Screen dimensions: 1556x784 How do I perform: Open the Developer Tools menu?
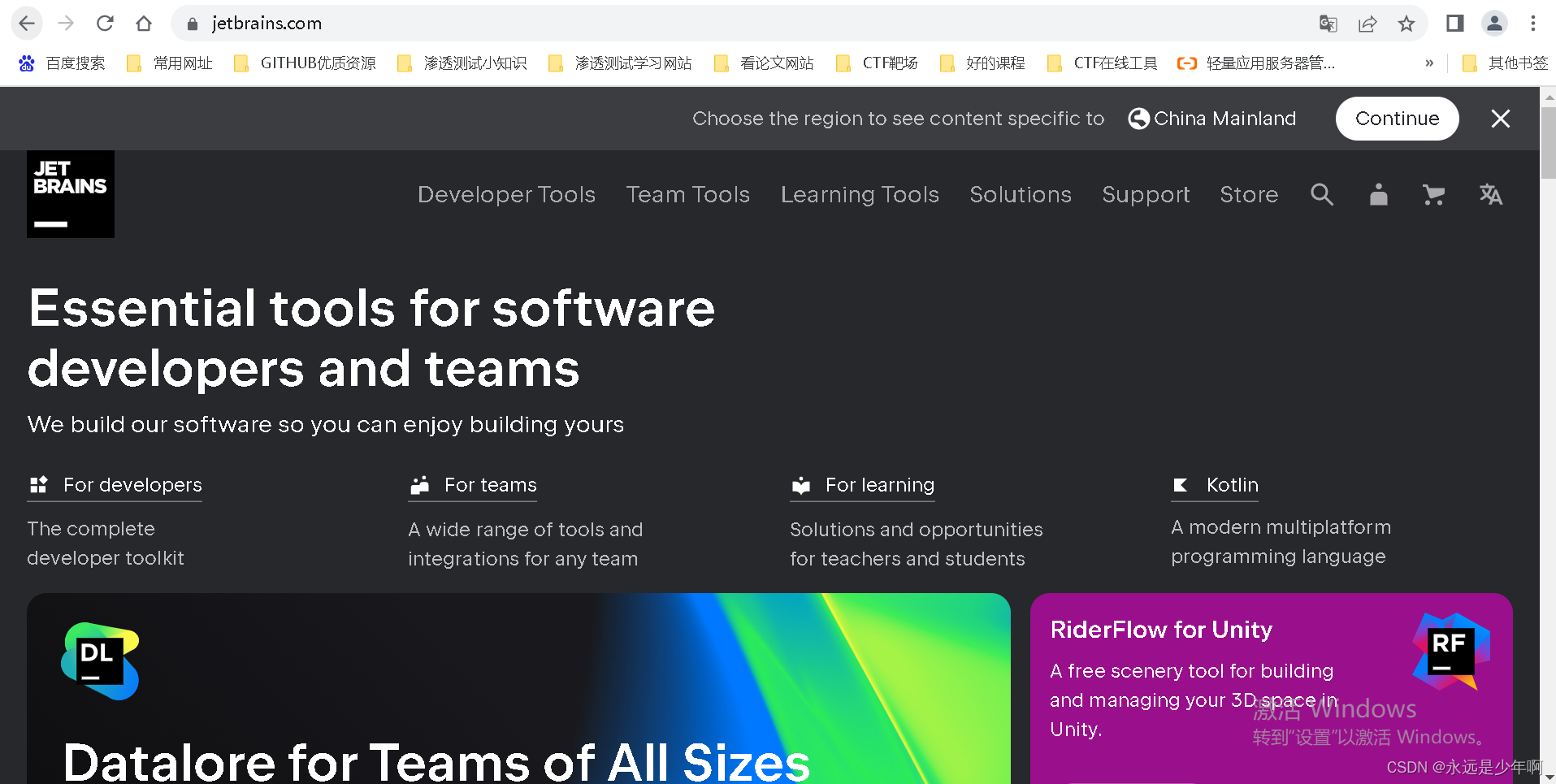click(x=506, y=194)
